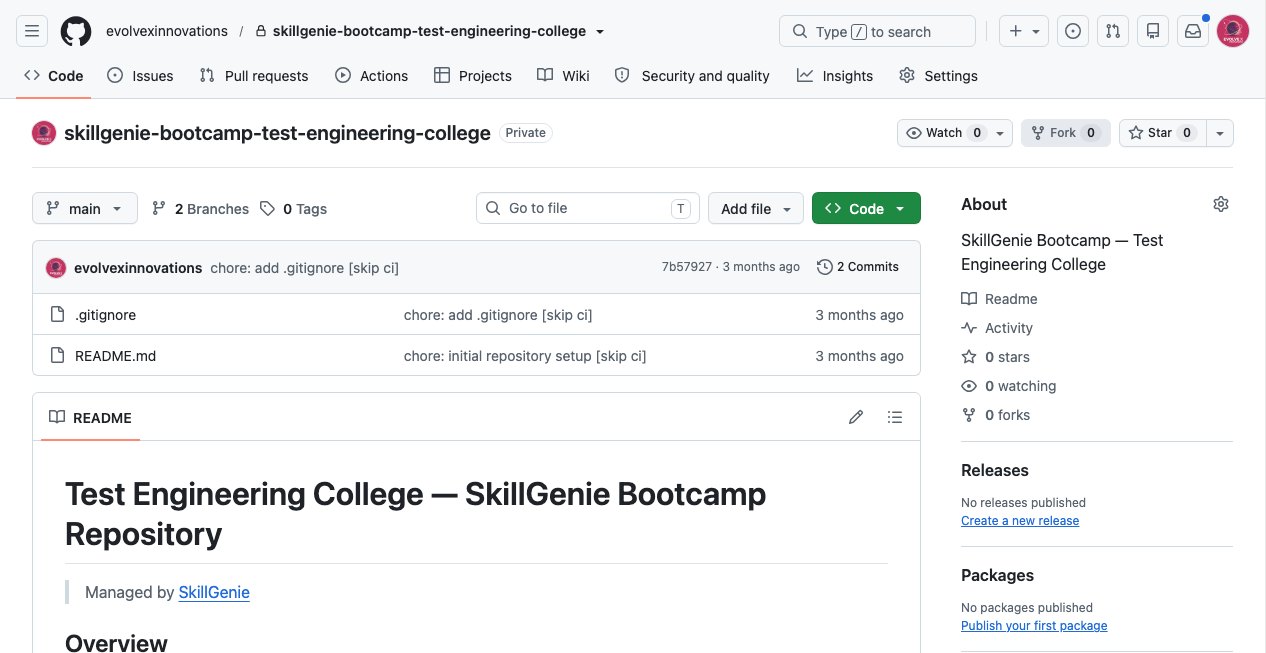Open commit hash 7b57927
Image resolution: width=1266 pixels, height=653 pixels.
[687, 267]
